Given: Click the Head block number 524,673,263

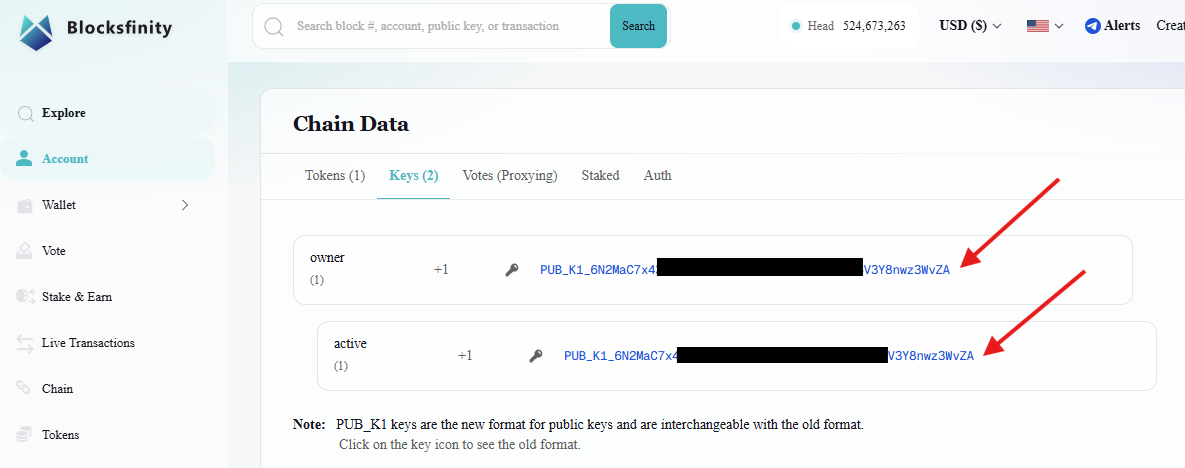Looking at the screenshot, I should point(874,26).
